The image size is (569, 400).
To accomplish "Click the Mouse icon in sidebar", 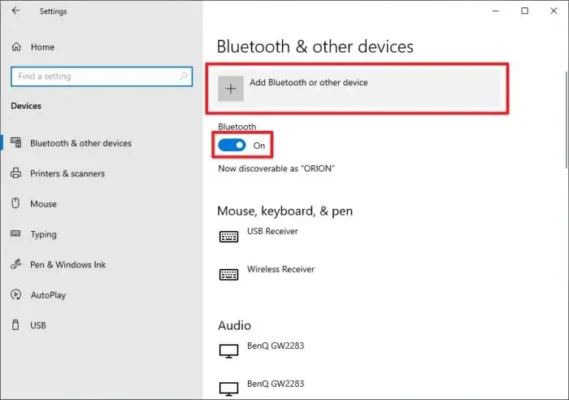I will [x=16, y=203].
